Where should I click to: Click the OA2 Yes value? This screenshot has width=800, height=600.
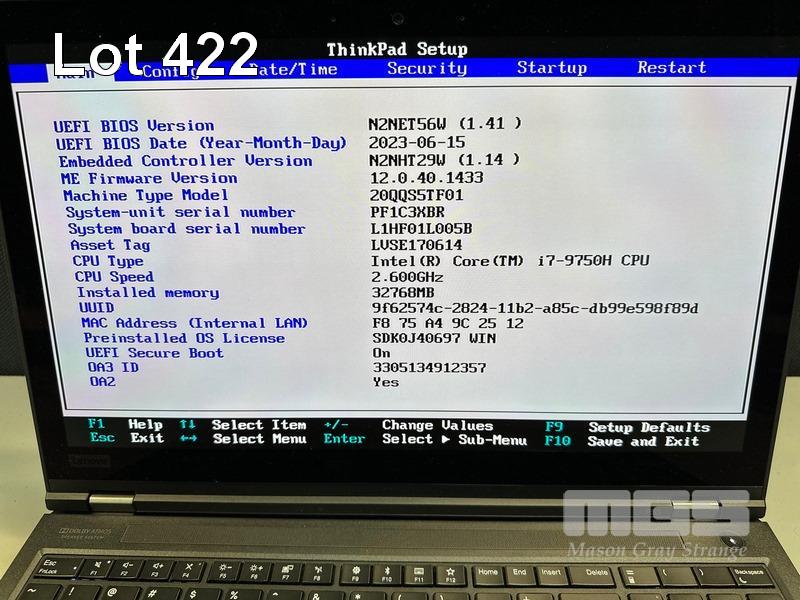(385, 382)
